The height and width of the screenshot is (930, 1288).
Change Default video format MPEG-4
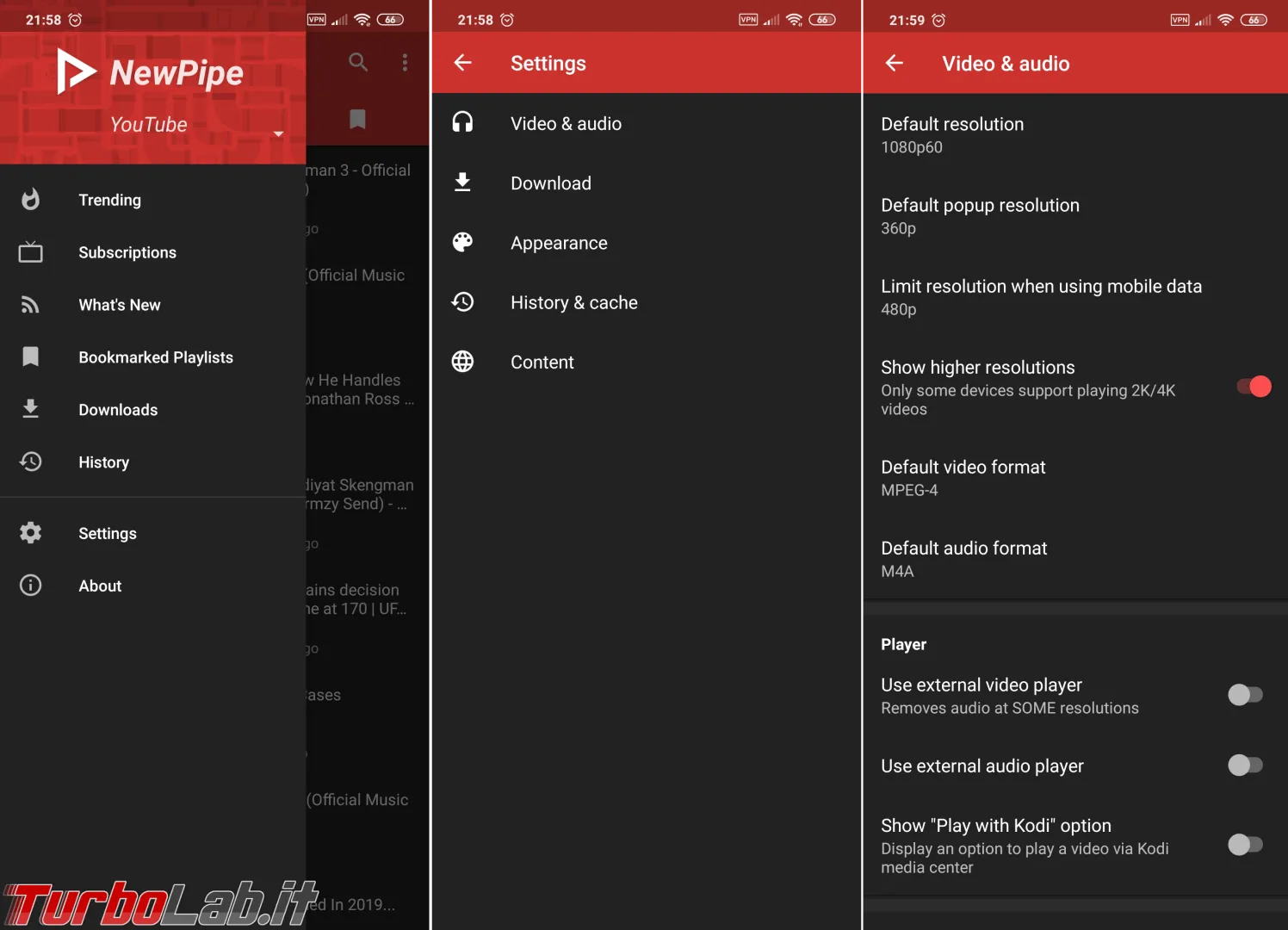[1075, 478]
